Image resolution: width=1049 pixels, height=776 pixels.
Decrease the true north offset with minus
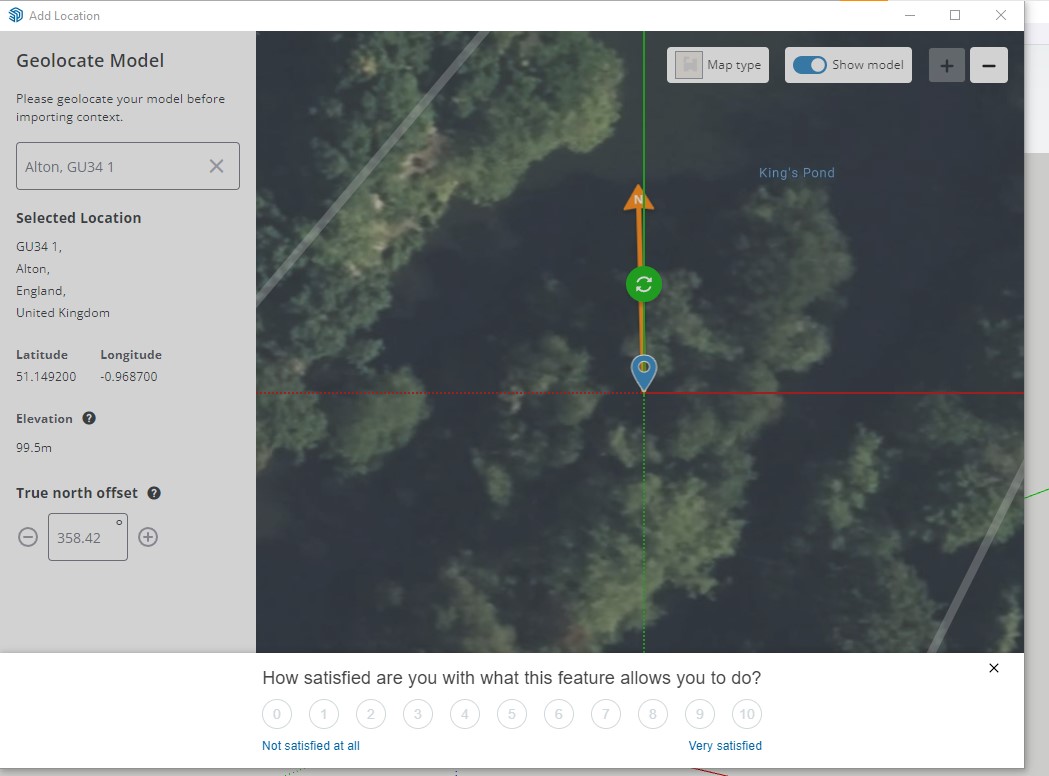pyautogui.click(x=27, y=537)
